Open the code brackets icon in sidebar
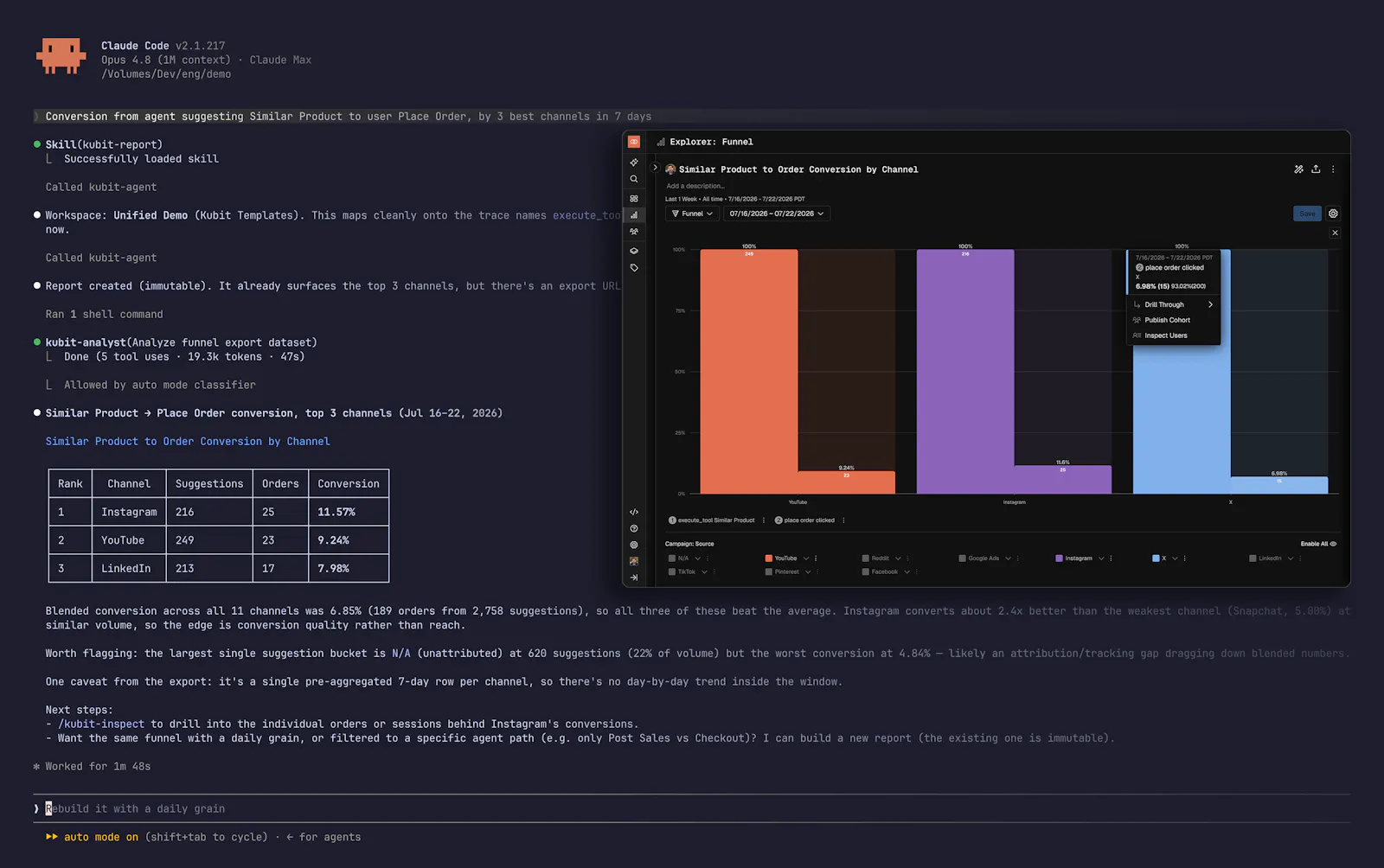Viewport: 1384px width, 868px height. click(x=634, y=512)
